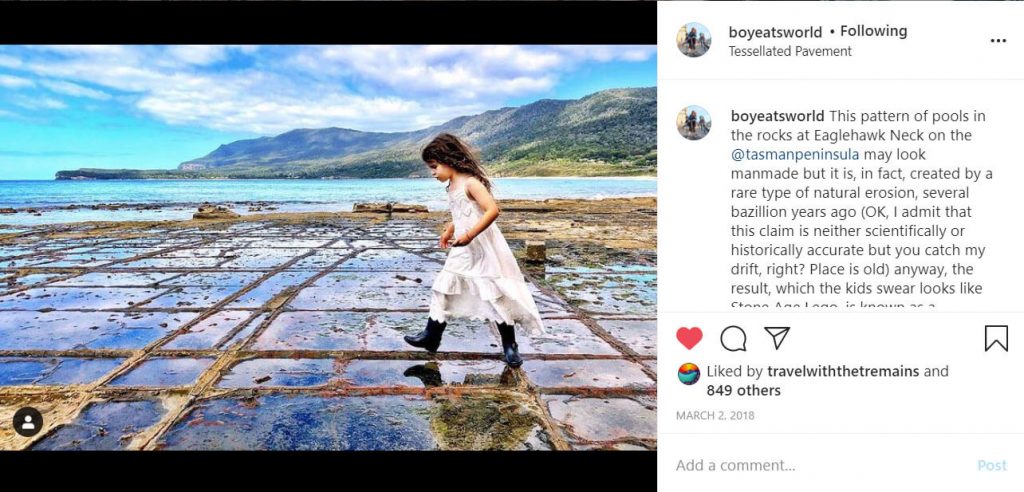Click the Post comment button
The height and width of the screenshot is (492, 1024).
click(991, 465)
